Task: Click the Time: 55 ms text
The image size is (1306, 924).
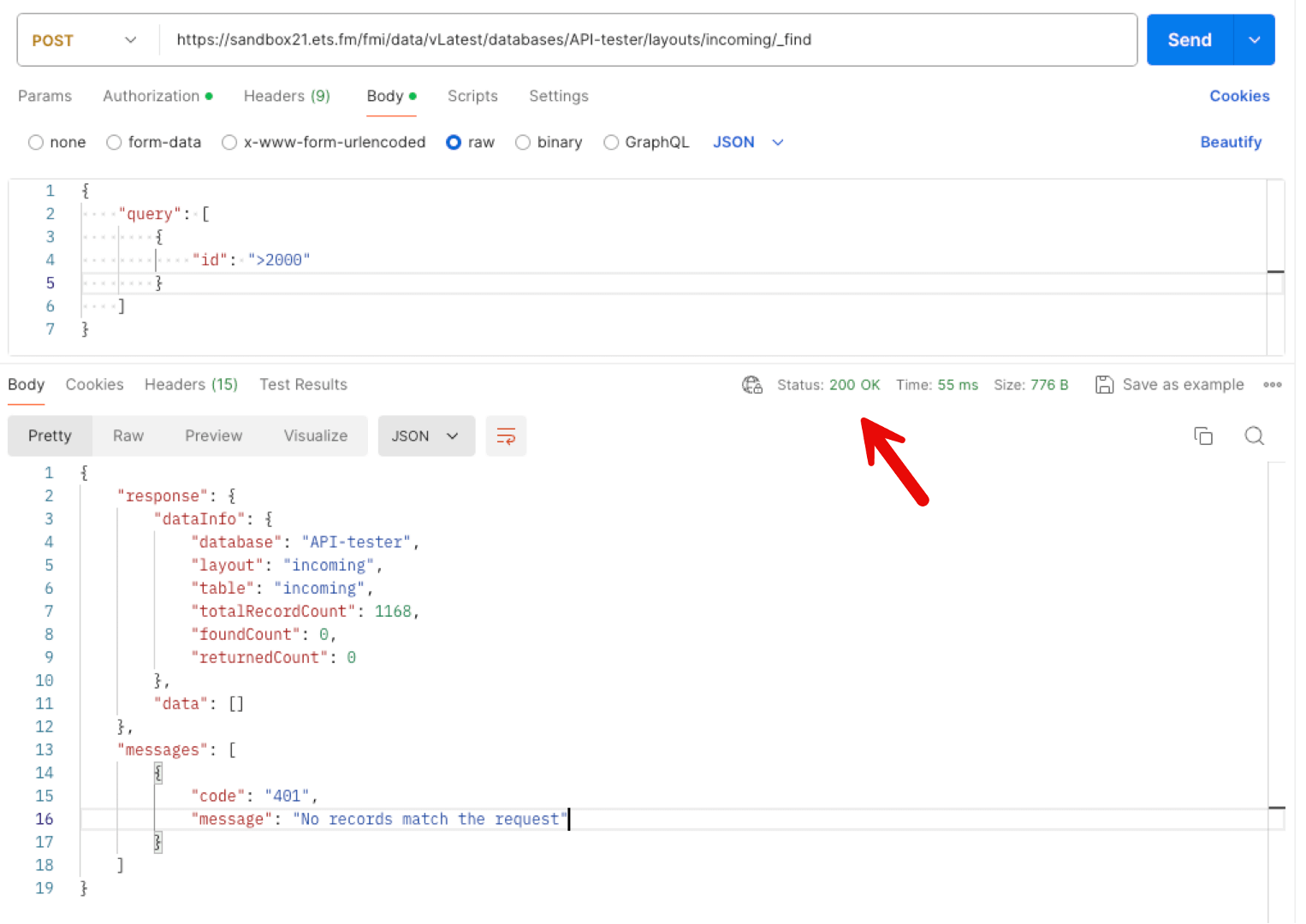Action: point(937,385)
